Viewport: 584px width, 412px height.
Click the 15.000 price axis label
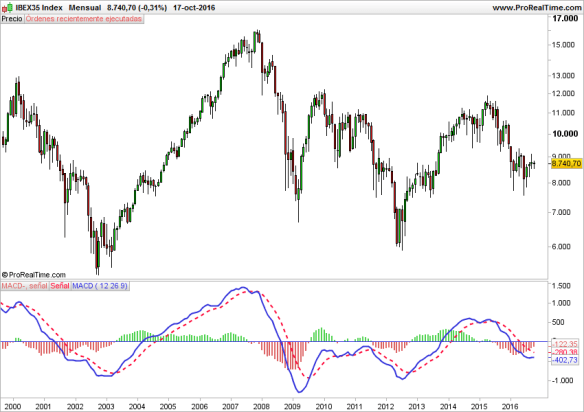coord(563,45)
